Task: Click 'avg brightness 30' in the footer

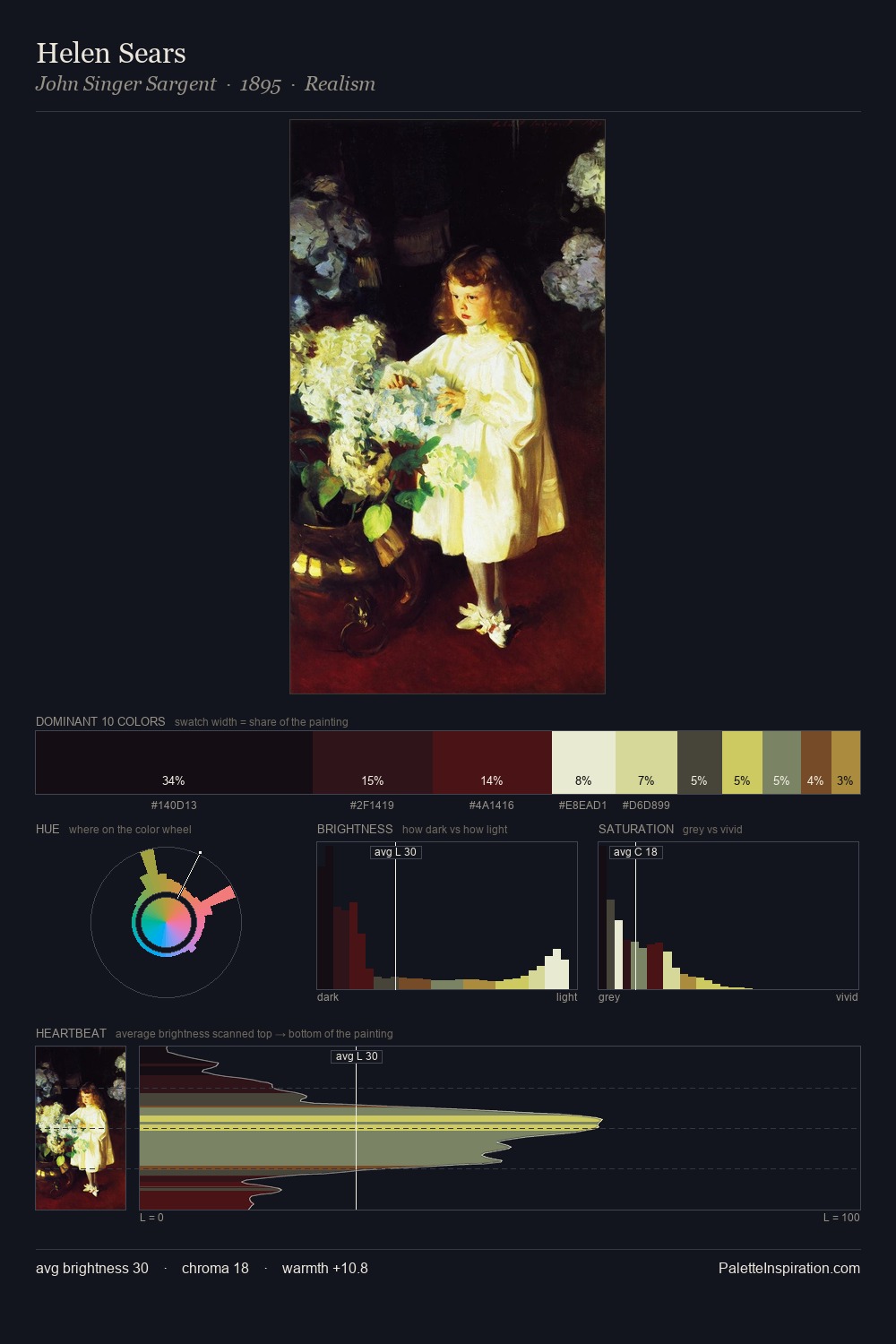Action: click(x=92, y=1268)
